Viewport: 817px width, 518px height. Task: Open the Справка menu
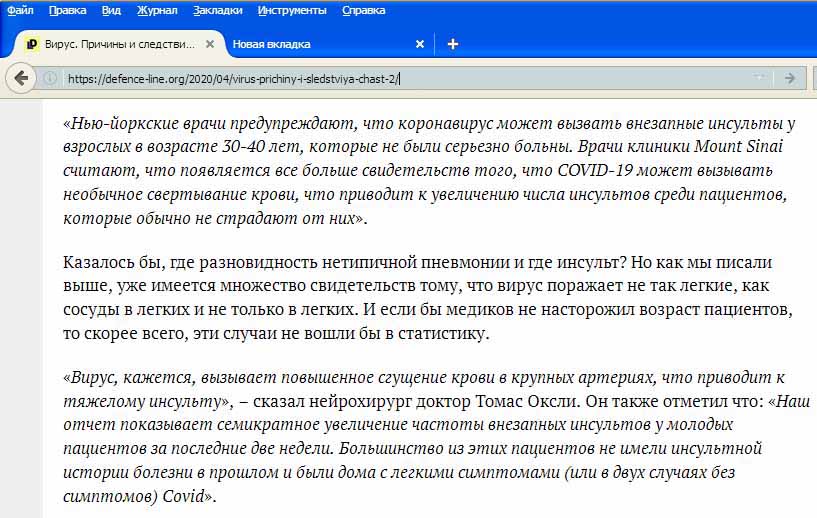[364, 10]
